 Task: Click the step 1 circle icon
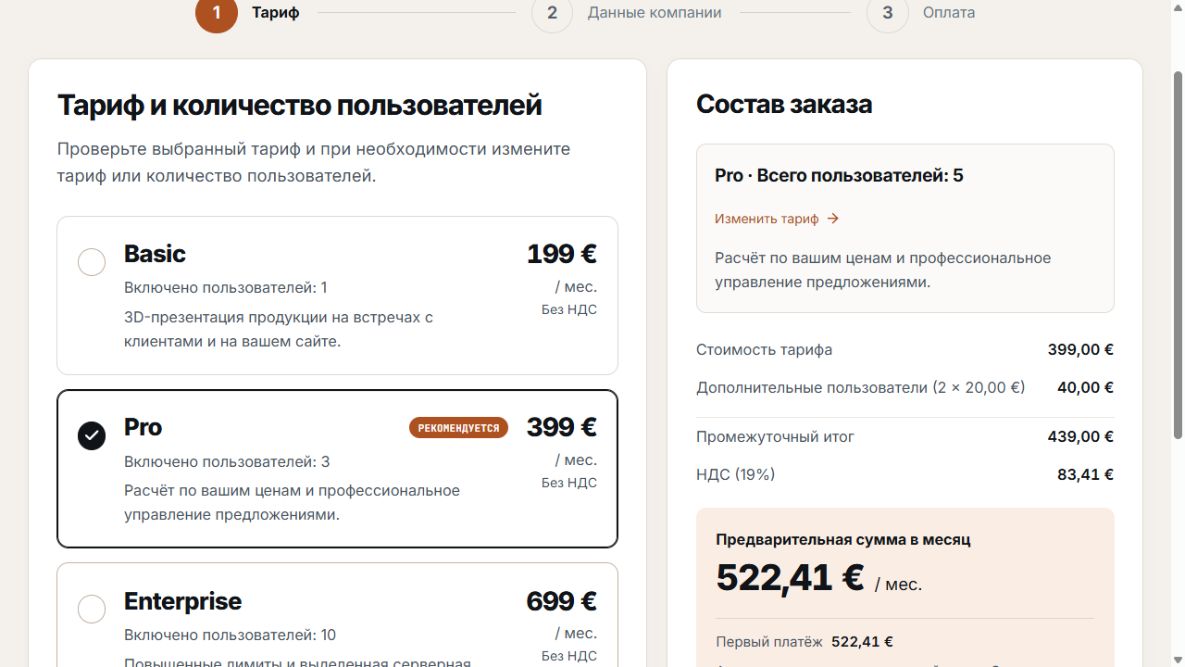coord(216,12)
